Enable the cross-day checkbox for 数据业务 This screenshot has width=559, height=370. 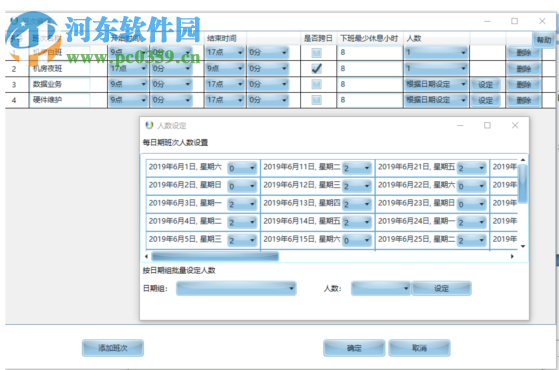pos(317,84)
